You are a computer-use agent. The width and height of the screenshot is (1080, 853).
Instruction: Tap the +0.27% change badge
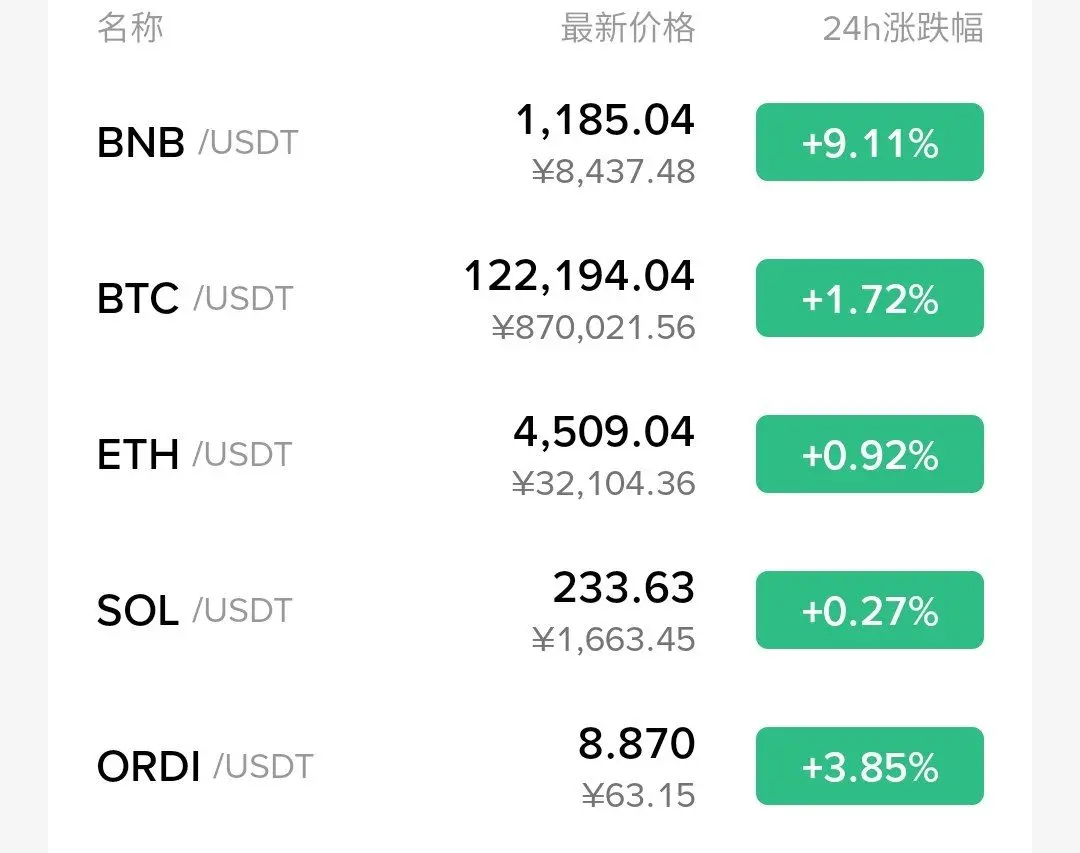click(x=869, y=610)
